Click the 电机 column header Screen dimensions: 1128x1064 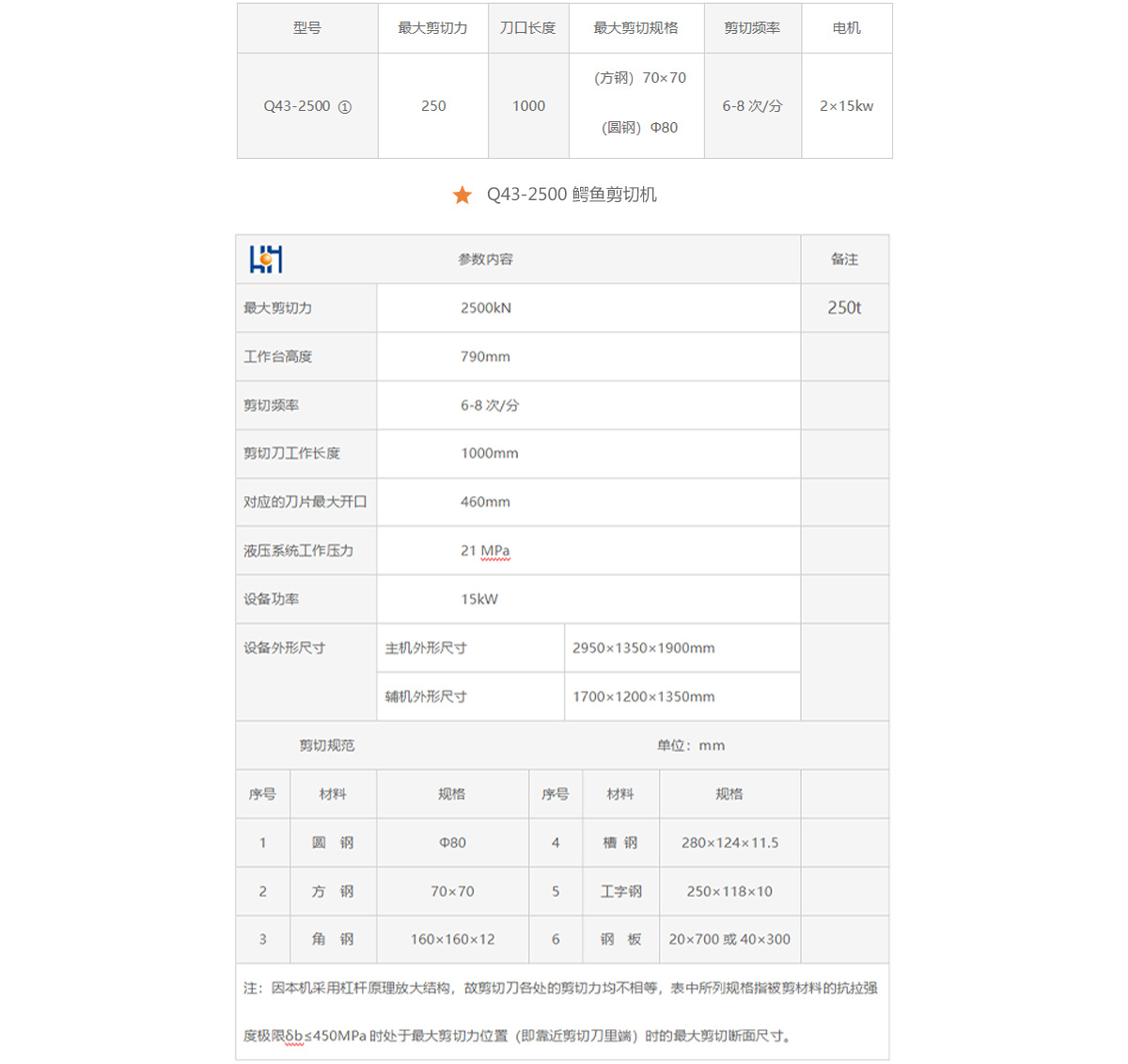point(846,28)
